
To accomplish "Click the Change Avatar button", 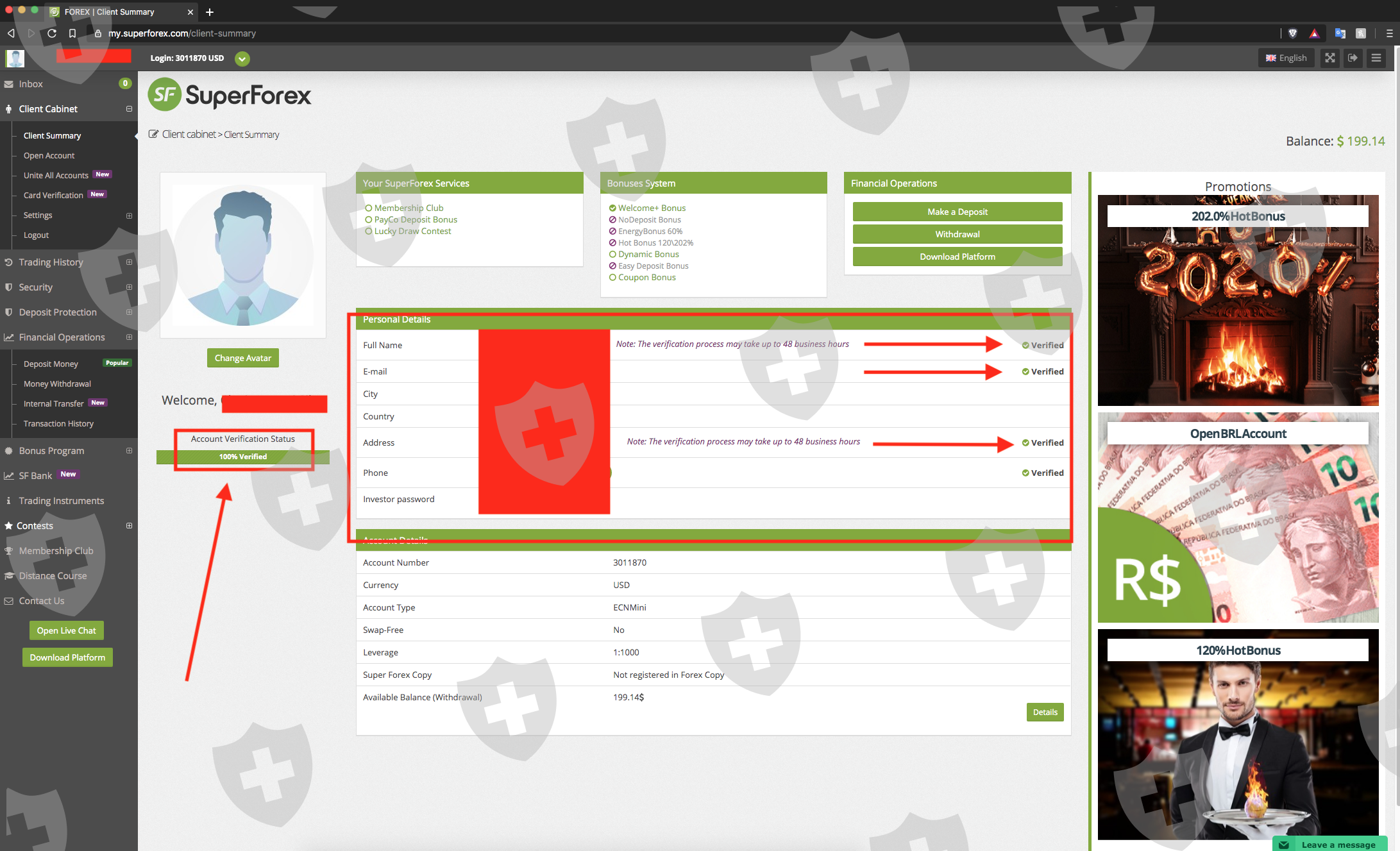I will tap(243, 358).
